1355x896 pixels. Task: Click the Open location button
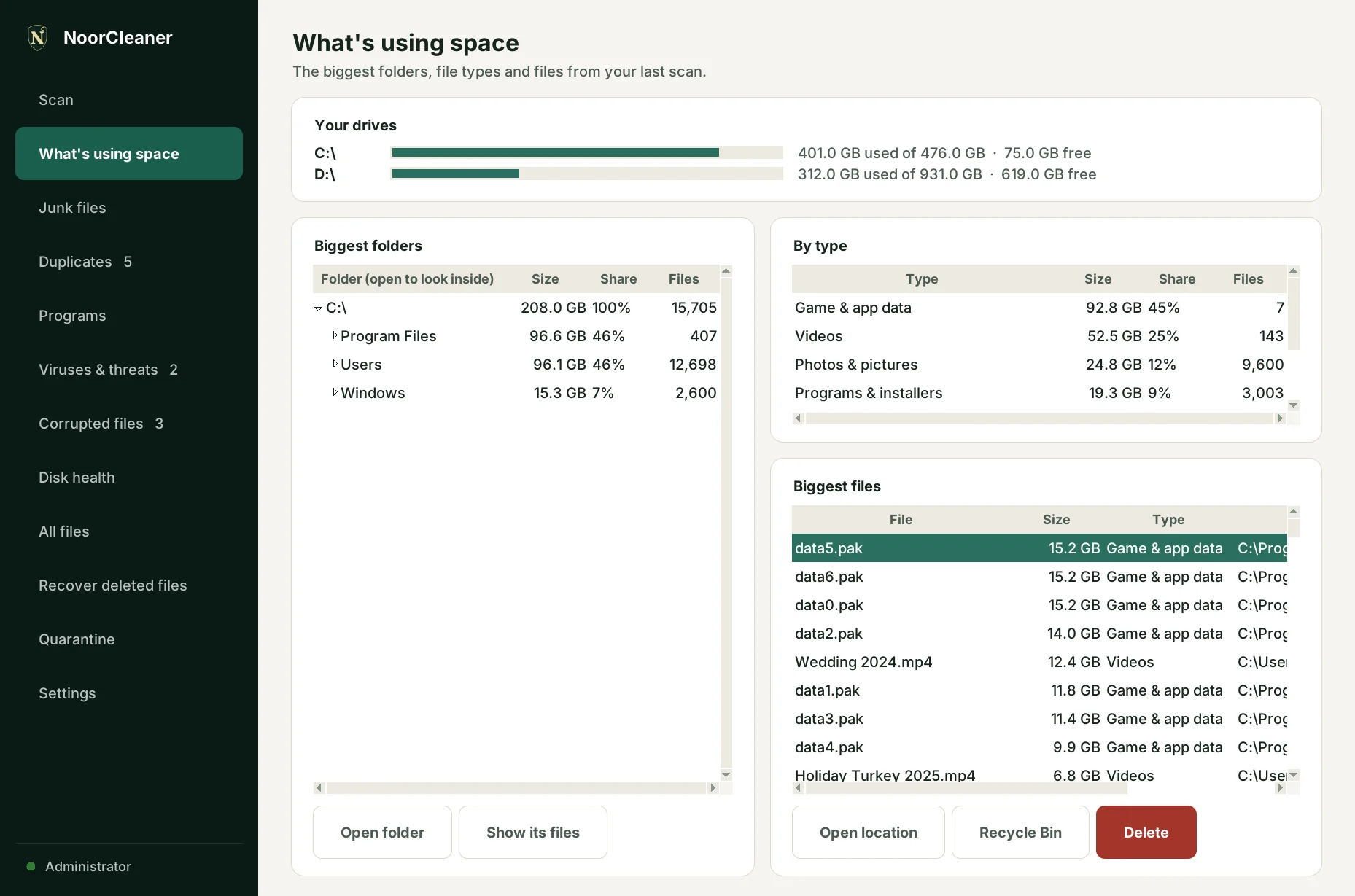869,832
